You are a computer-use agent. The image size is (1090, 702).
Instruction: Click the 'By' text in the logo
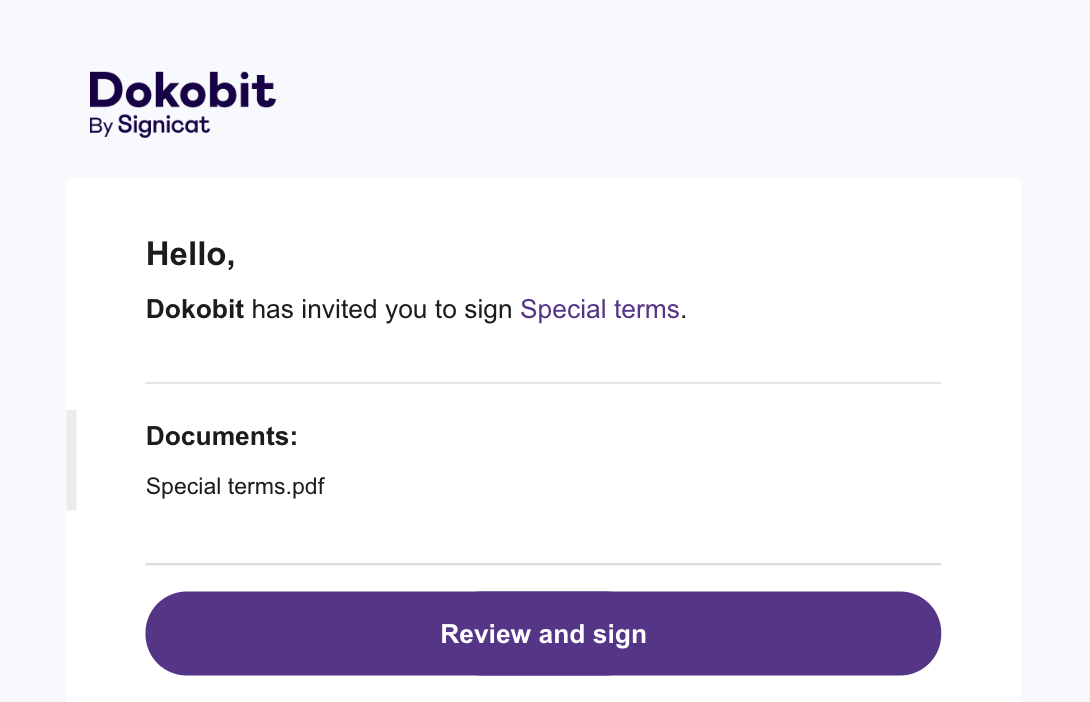pos(101,126)
